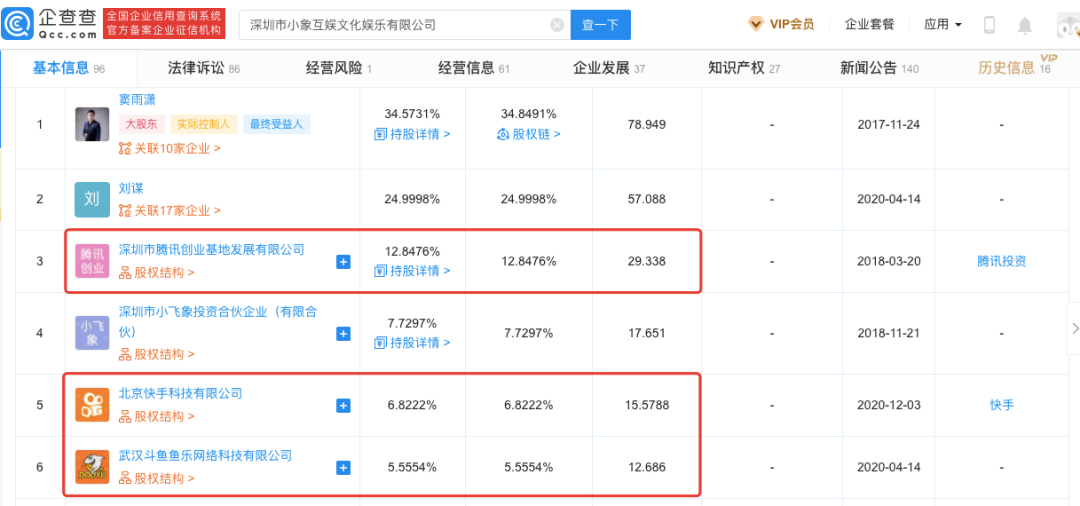The image size is (1080, 506).
Task: Click the 腾讯创业 company logo
Action: click(x=92, y=261)
